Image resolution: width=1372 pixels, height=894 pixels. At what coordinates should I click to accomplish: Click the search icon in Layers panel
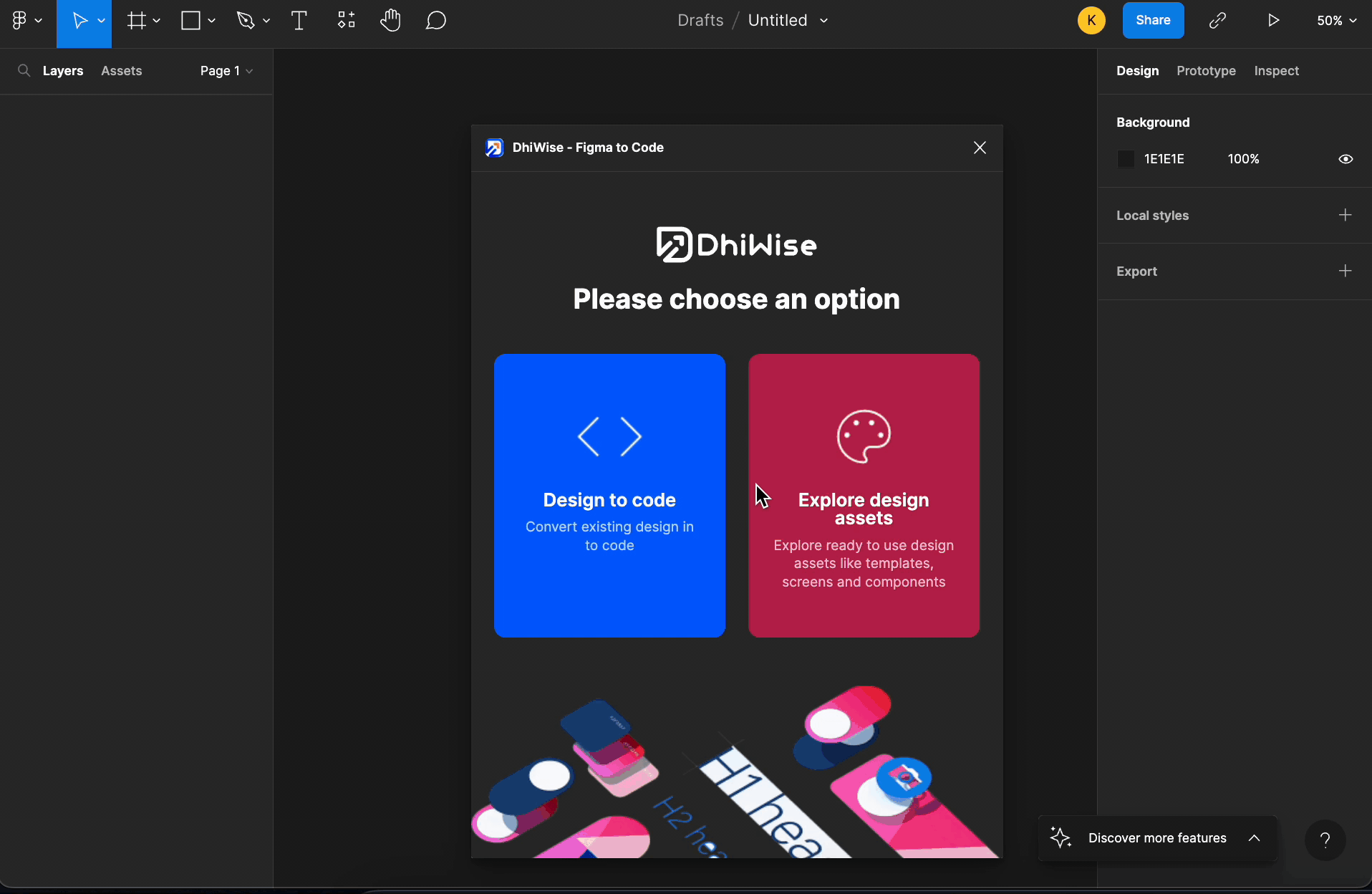click(24, 70)
